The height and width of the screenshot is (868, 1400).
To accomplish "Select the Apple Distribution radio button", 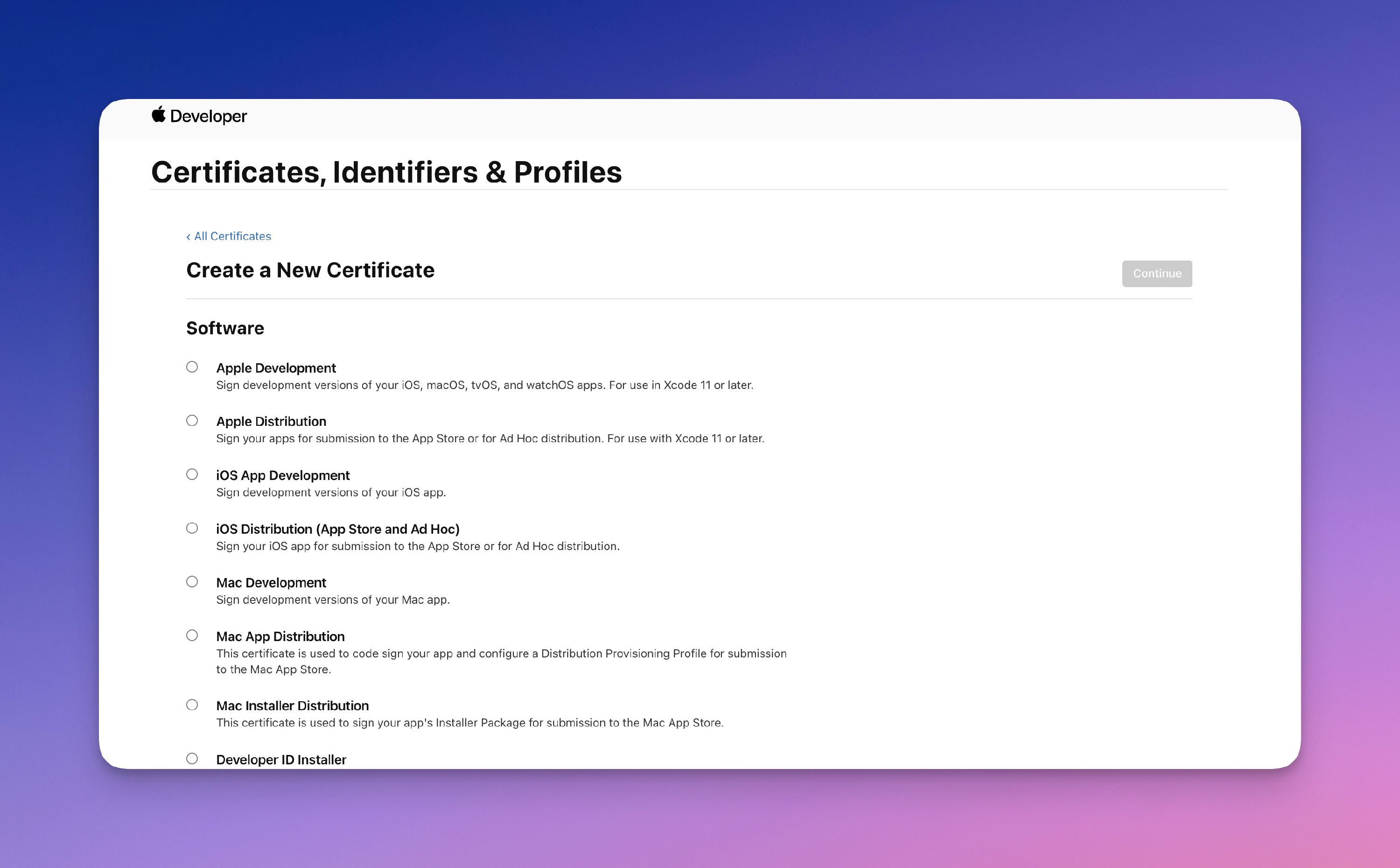I will 192,420.
